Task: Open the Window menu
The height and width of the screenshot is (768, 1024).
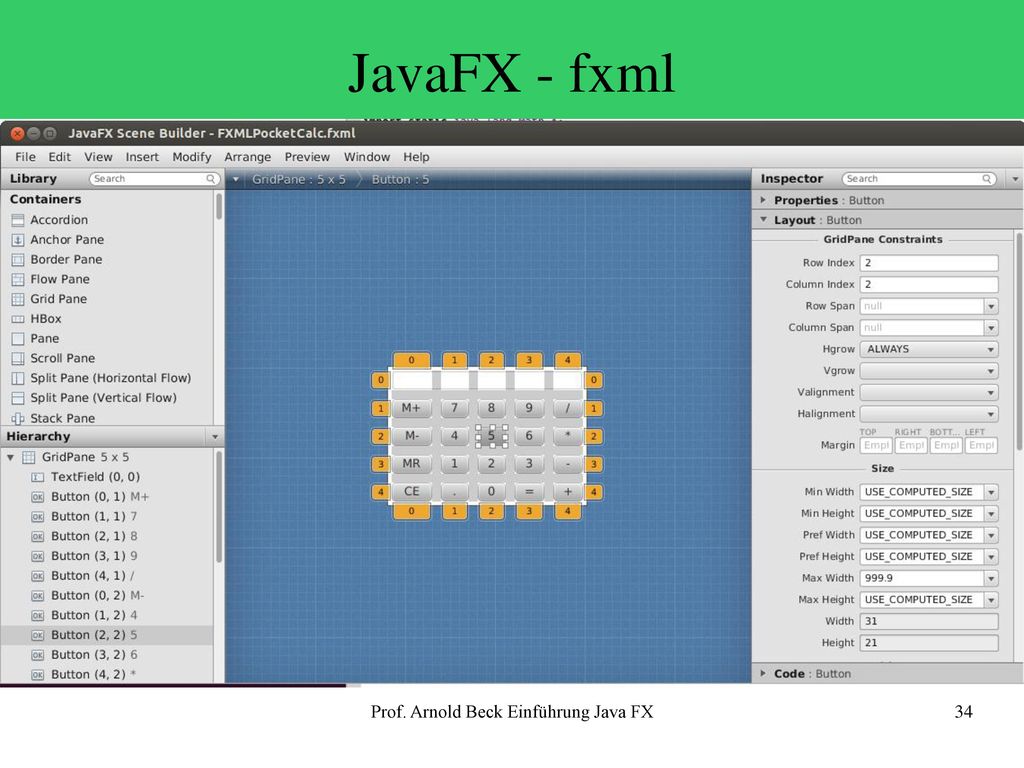Action: click(367, 157)
